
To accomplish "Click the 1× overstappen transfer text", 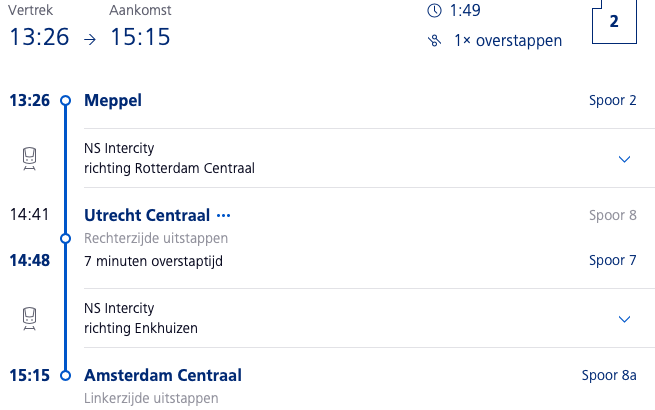I will tap(508, 41).
